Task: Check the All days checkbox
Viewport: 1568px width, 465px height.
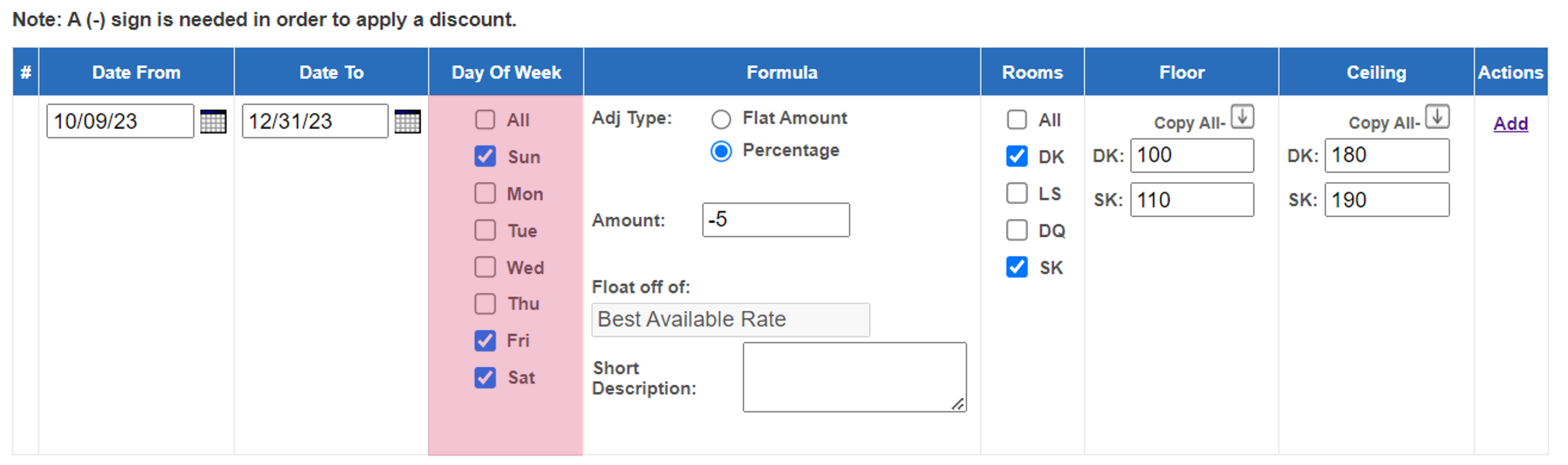Action: pyautogui.click(x=485, y=120)
